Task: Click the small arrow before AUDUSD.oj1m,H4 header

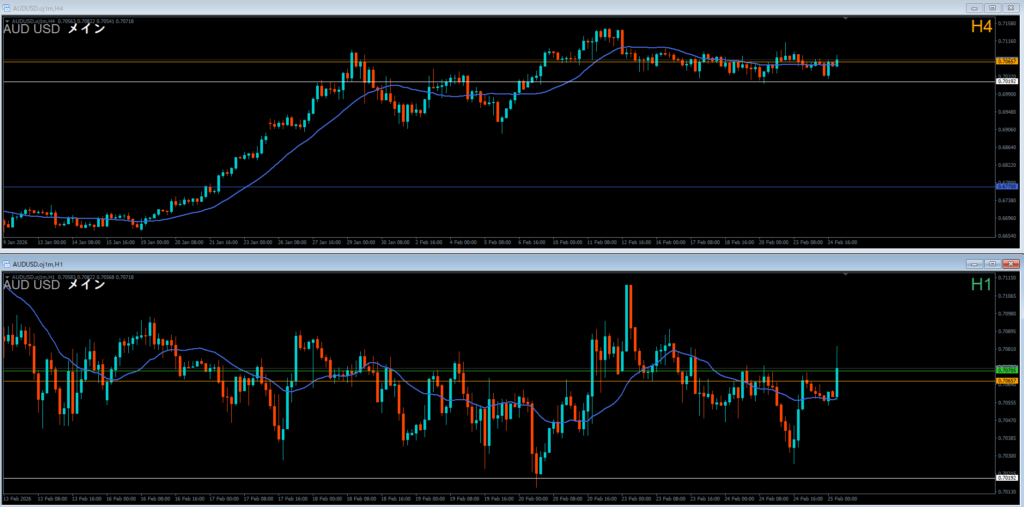Action: pyautogui.click(x=7, y=21)
